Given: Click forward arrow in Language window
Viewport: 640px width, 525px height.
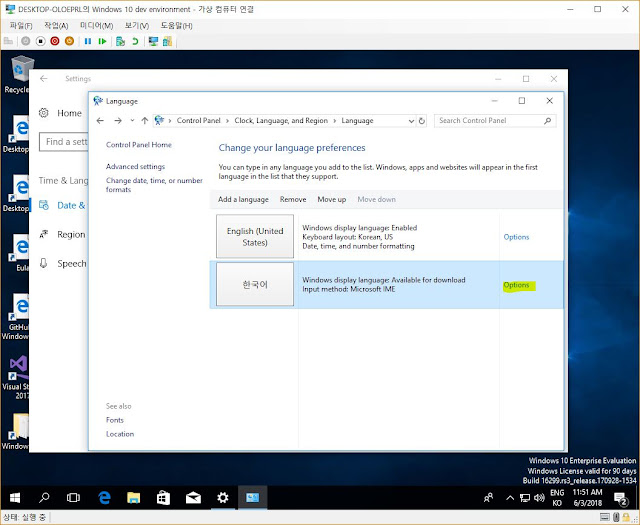Looking at the screenshot, I should coord(118,120).
